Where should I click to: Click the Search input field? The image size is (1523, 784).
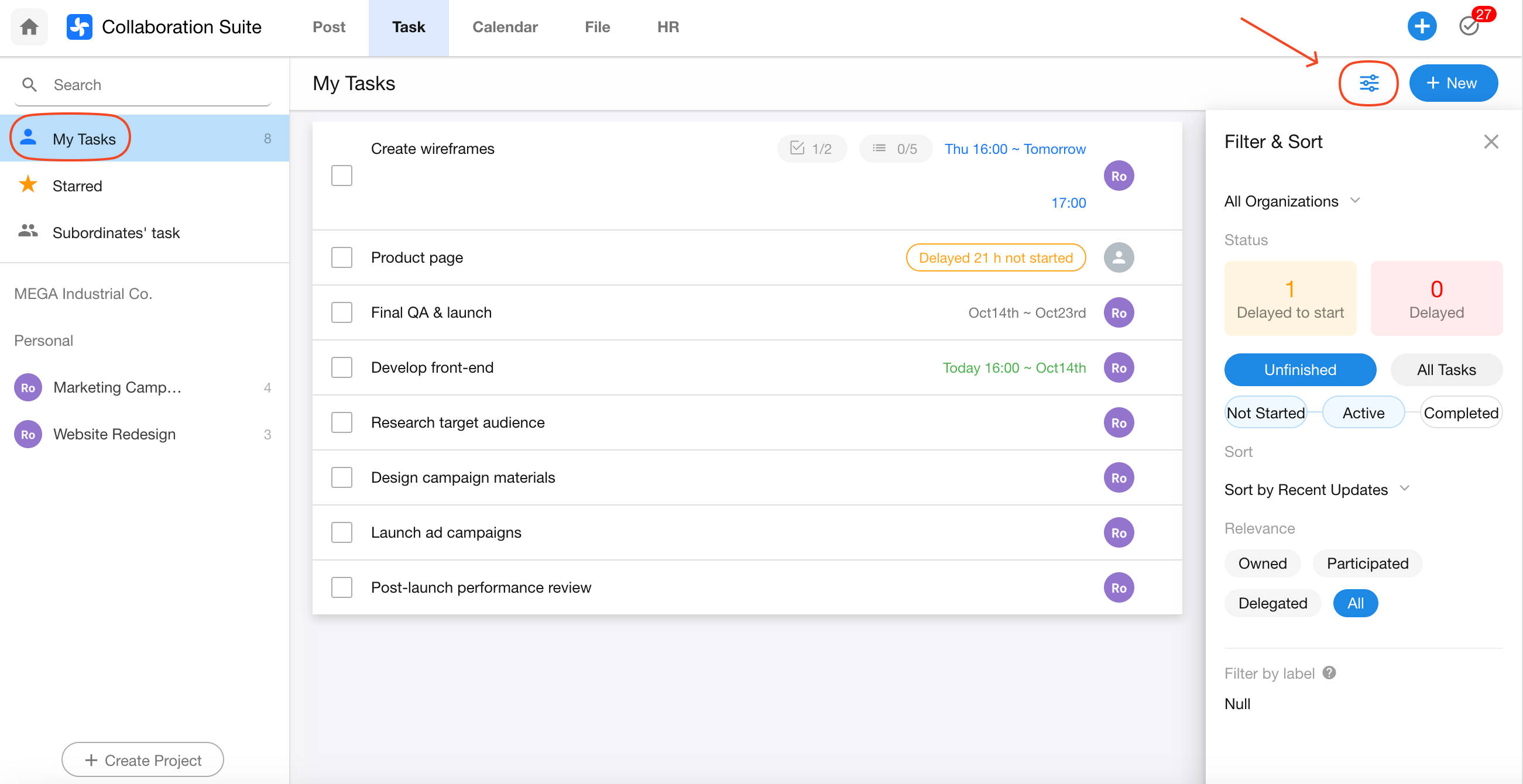154,85
